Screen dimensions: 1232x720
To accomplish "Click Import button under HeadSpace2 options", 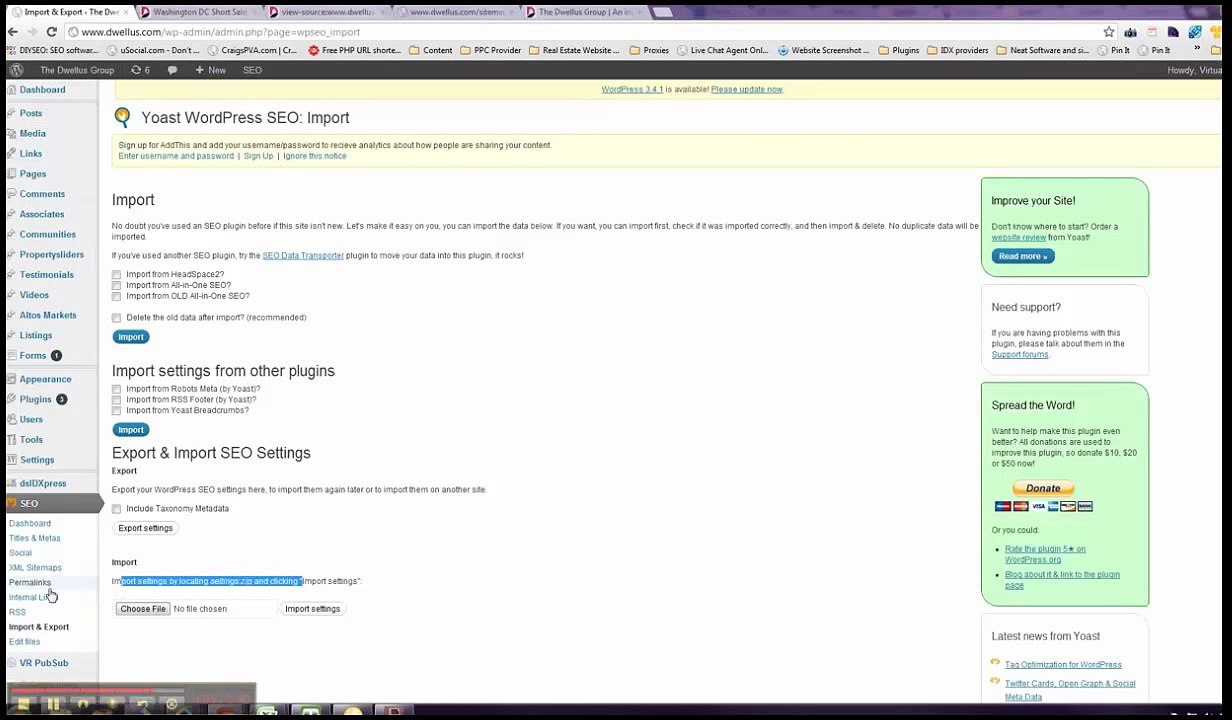I will (131, 337).
